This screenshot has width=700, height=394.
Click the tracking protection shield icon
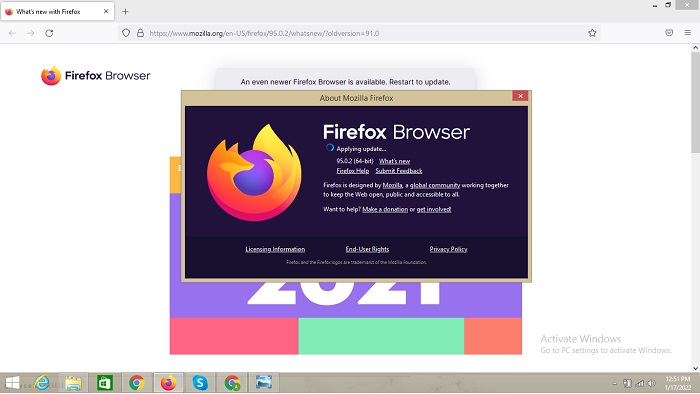click(126, 33)
